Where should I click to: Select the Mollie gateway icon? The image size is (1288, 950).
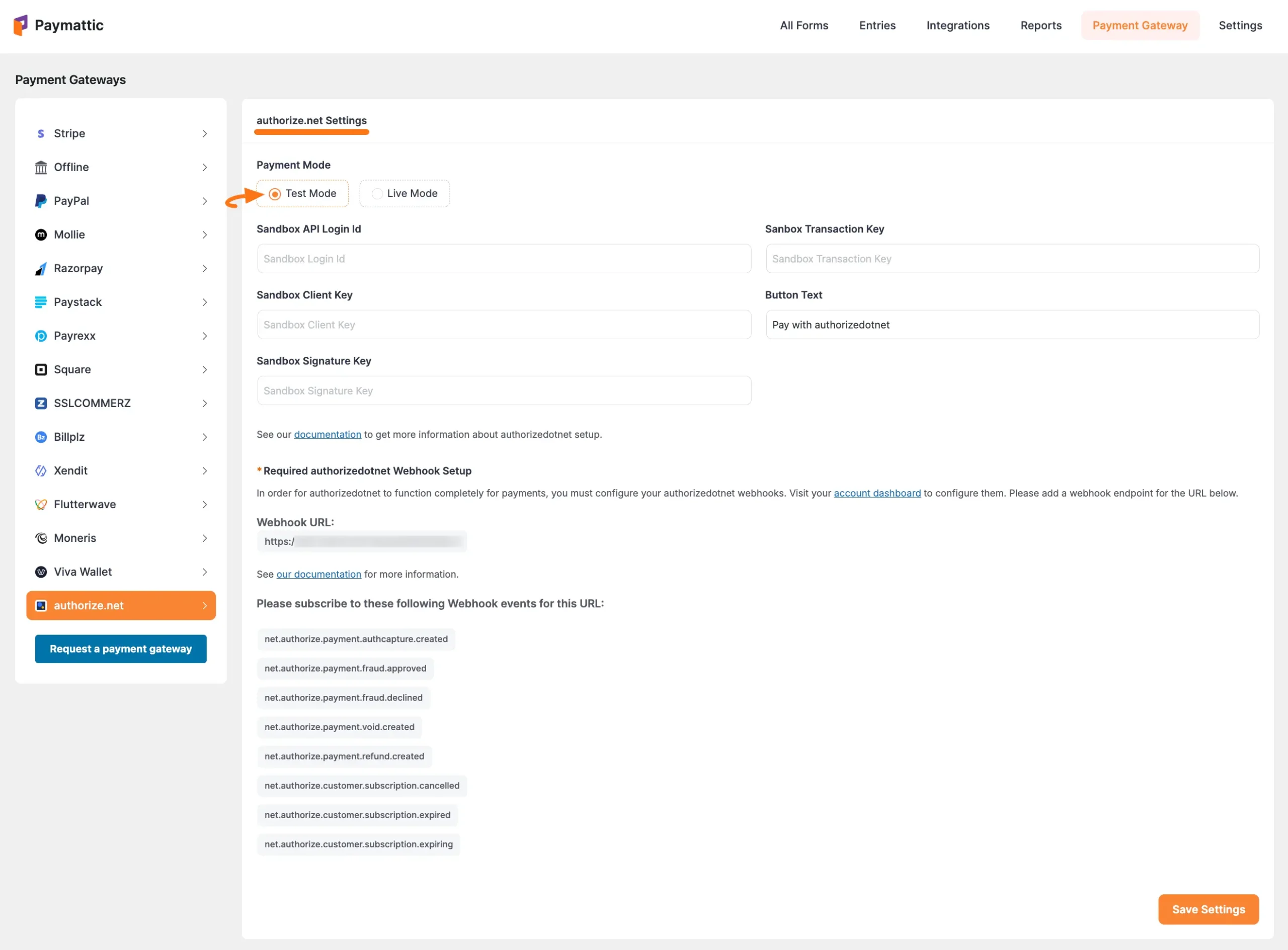click(40, 234)
